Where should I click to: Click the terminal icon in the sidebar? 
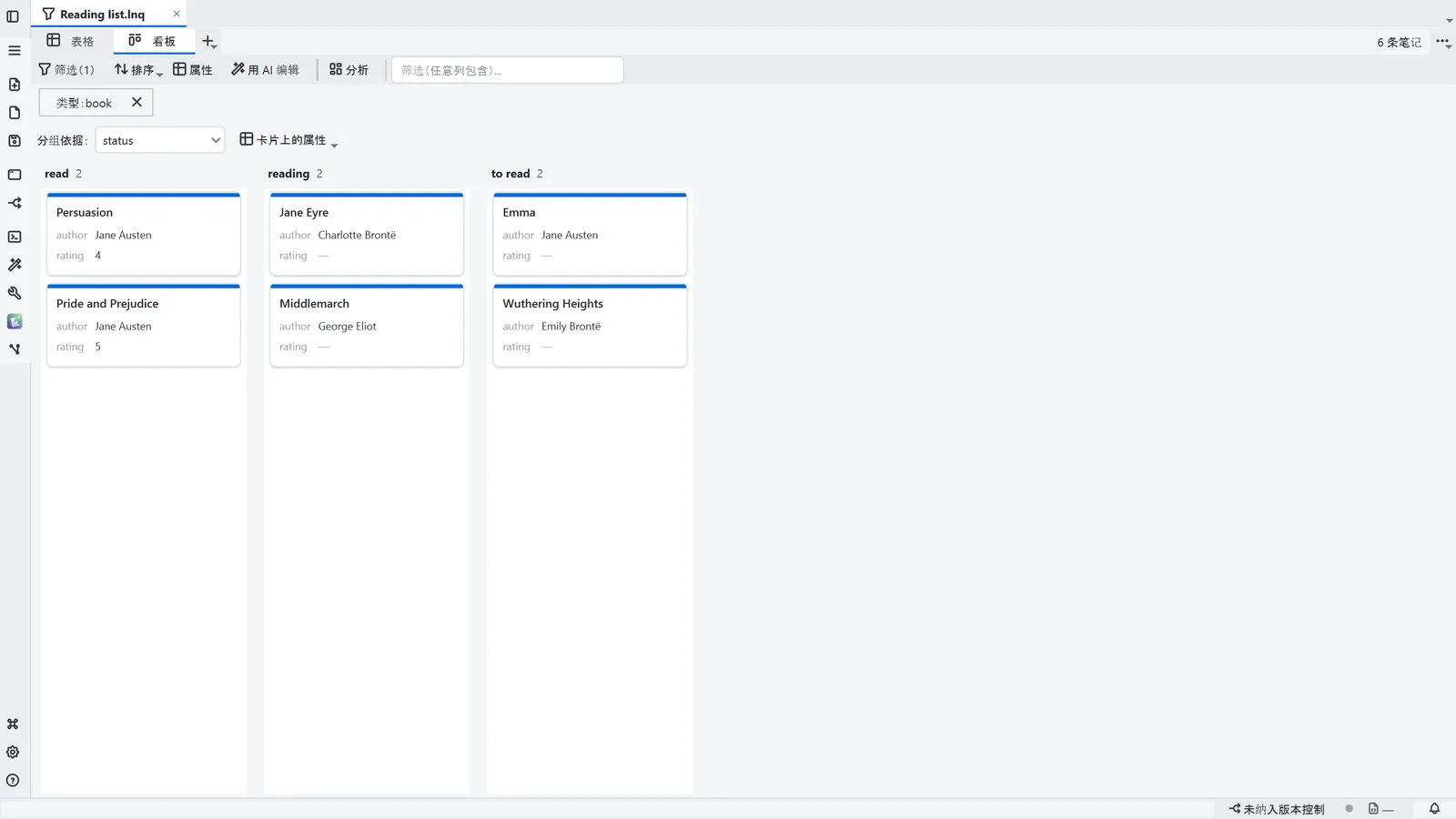15,237
